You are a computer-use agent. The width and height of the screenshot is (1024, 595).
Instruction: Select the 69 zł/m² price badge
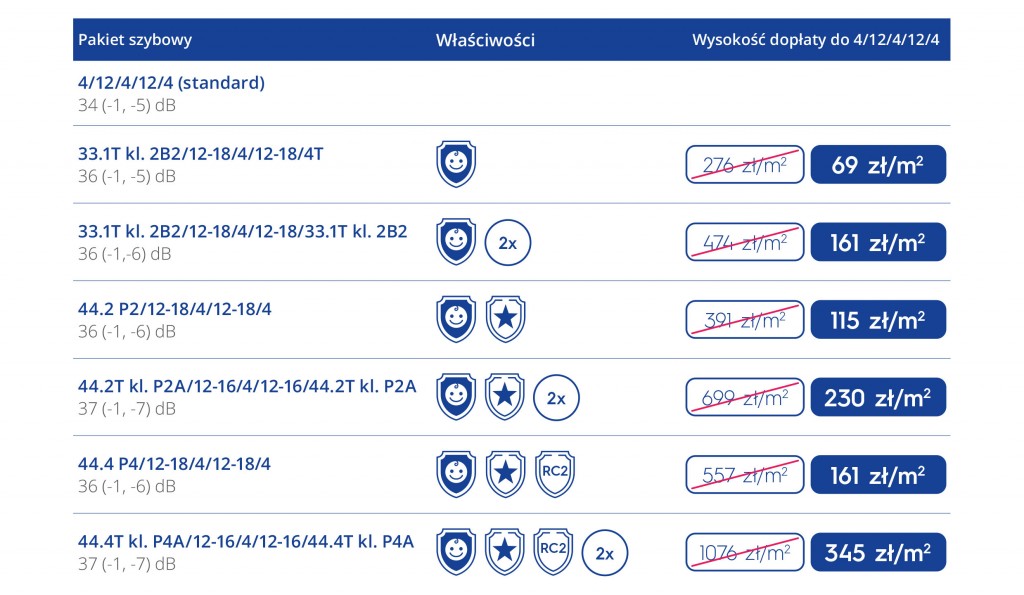coord(878,165)
